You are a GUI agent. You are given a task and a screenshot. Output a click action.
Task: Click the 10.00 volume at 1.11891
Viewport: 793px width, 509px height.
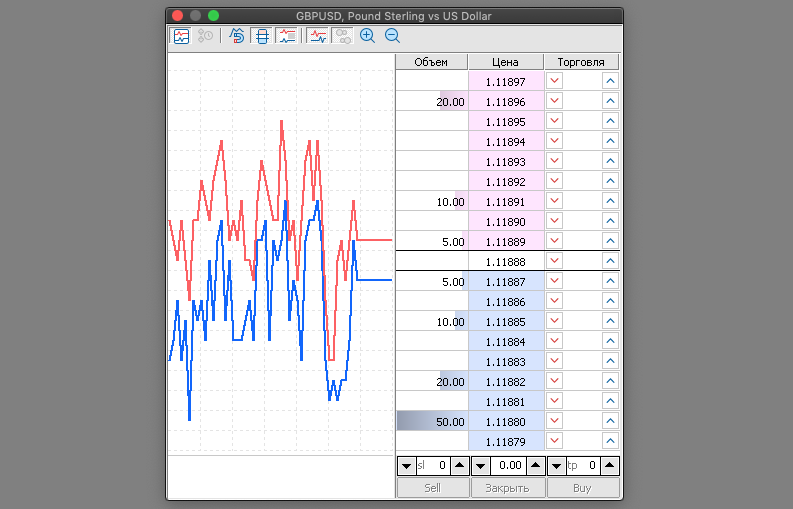tap(432, 201)
